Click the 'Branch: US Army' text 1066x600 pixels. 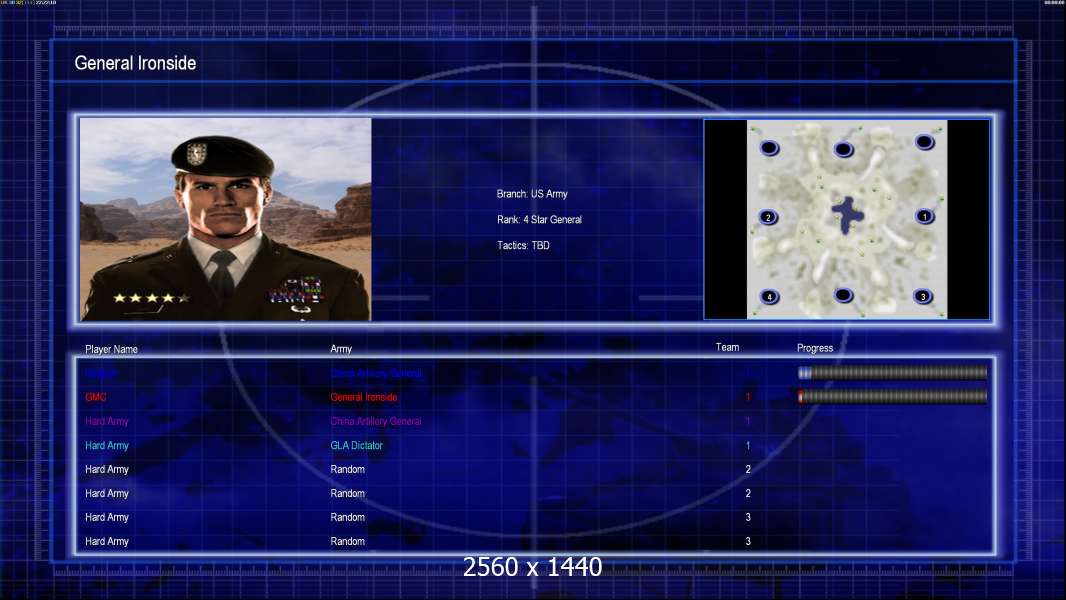532,194
